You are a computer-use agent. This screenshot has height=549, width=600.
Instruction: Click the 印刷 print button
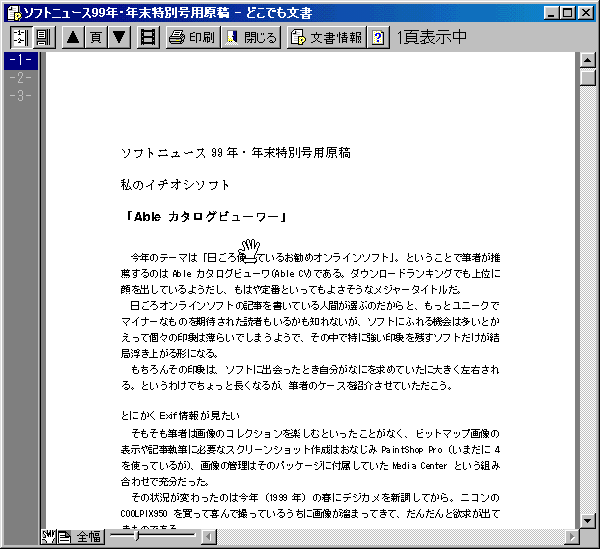(x=193, y=37)
